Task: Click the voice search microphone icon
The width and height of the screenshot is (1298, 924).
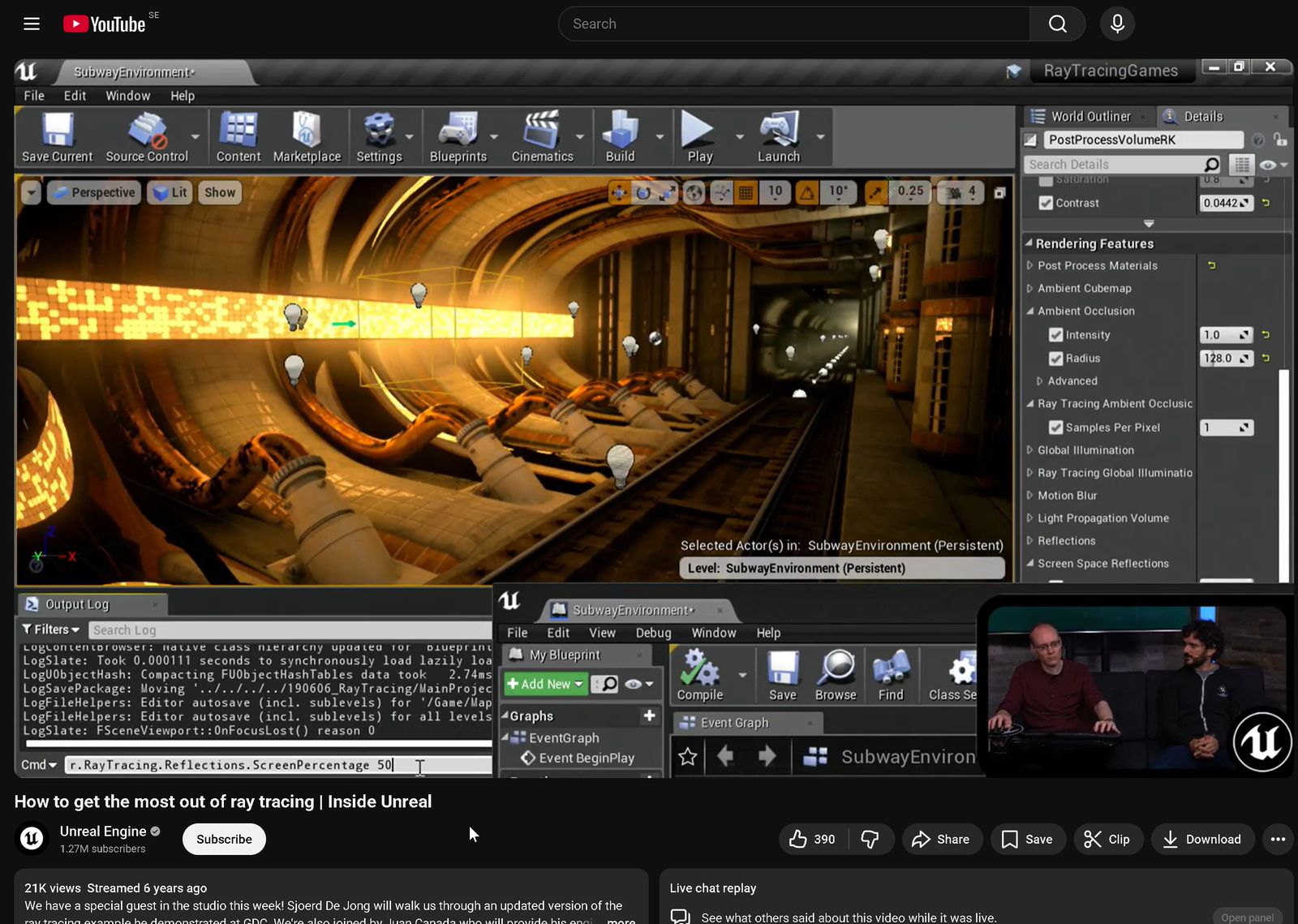Action: click(1117, 24)
